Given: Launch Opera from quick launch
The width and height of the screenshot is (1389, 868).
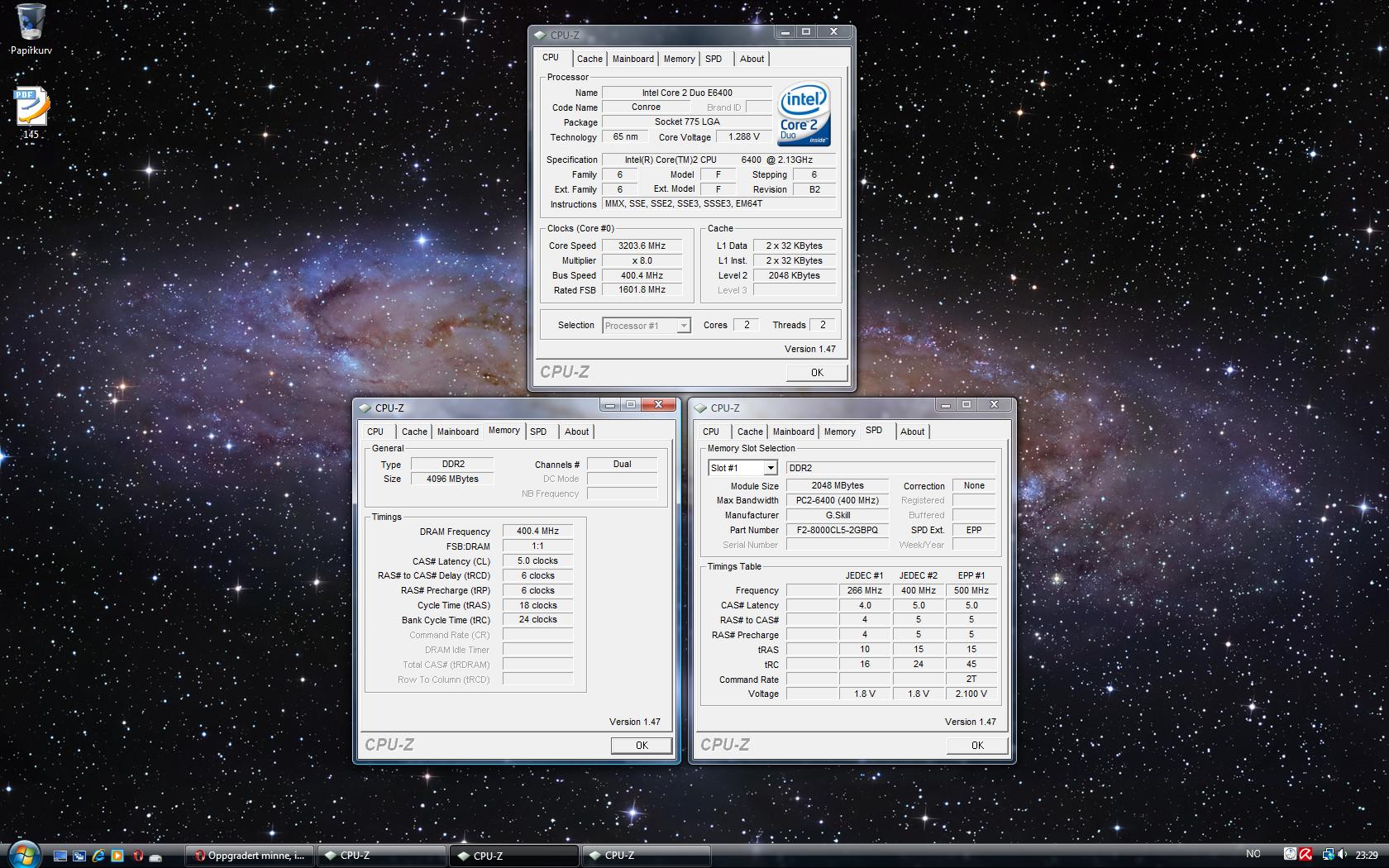Looking at the screenshot, I should (138, 856).
